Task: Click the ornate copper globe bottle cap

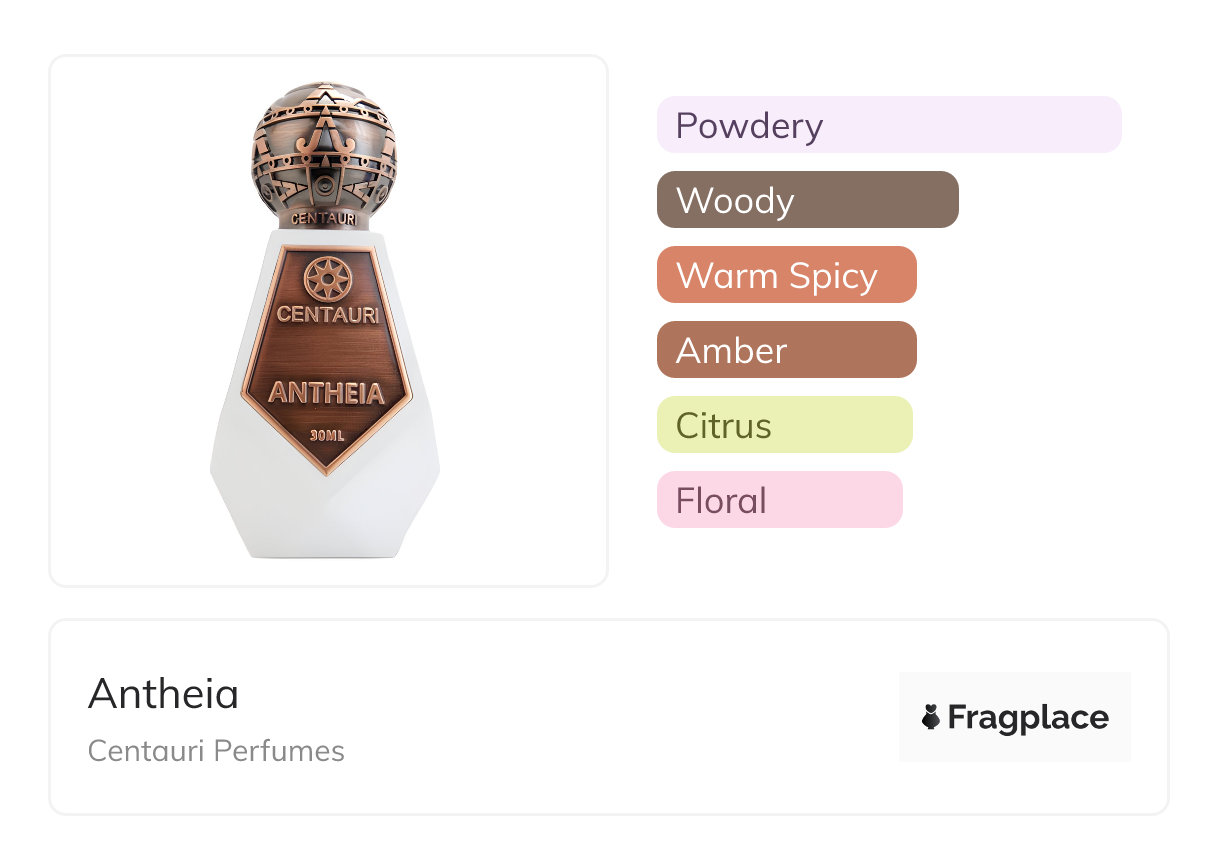Action: click(325, 143)
